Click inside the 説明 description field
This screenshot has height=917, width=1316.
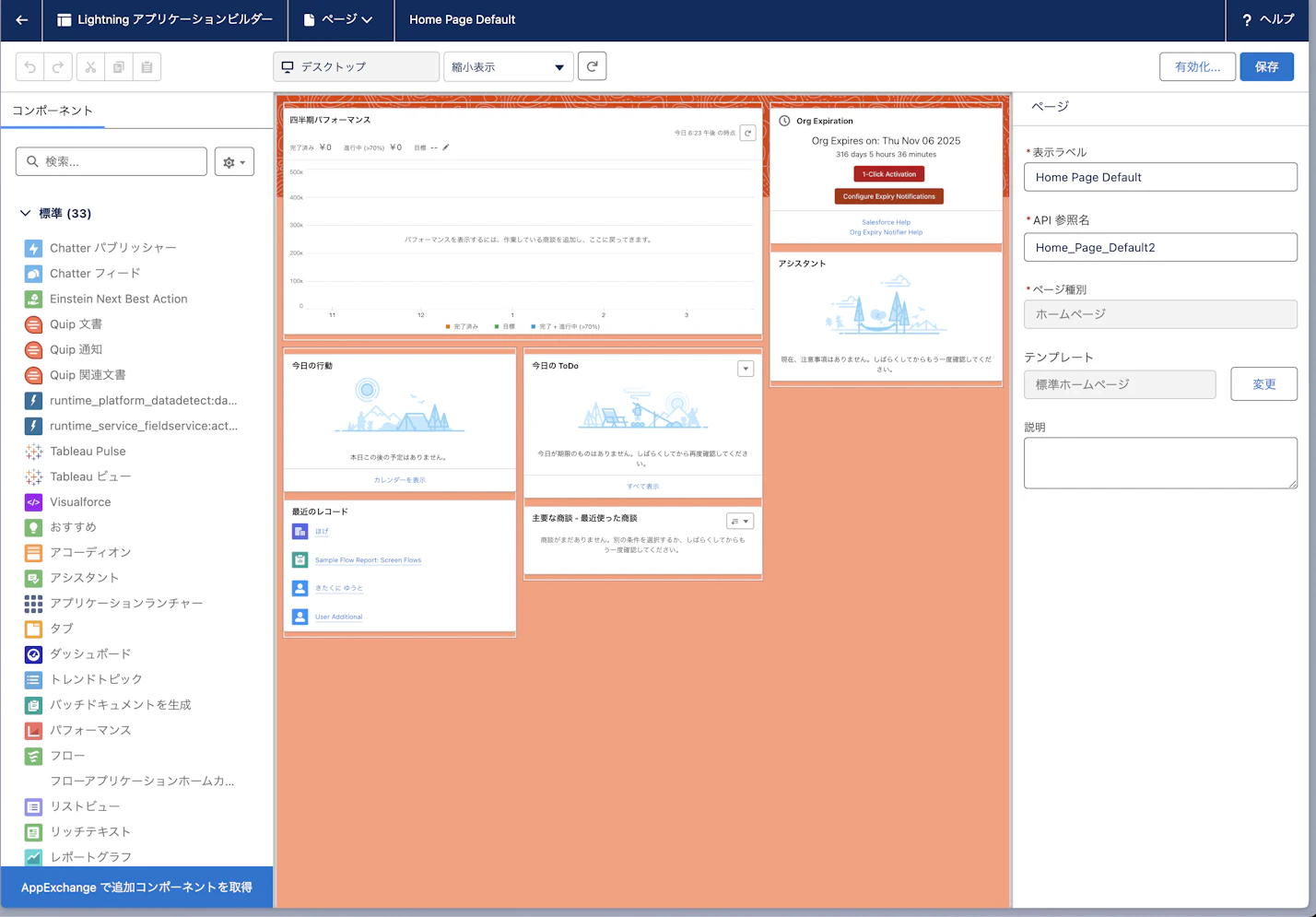click(x=1160, y=463)
